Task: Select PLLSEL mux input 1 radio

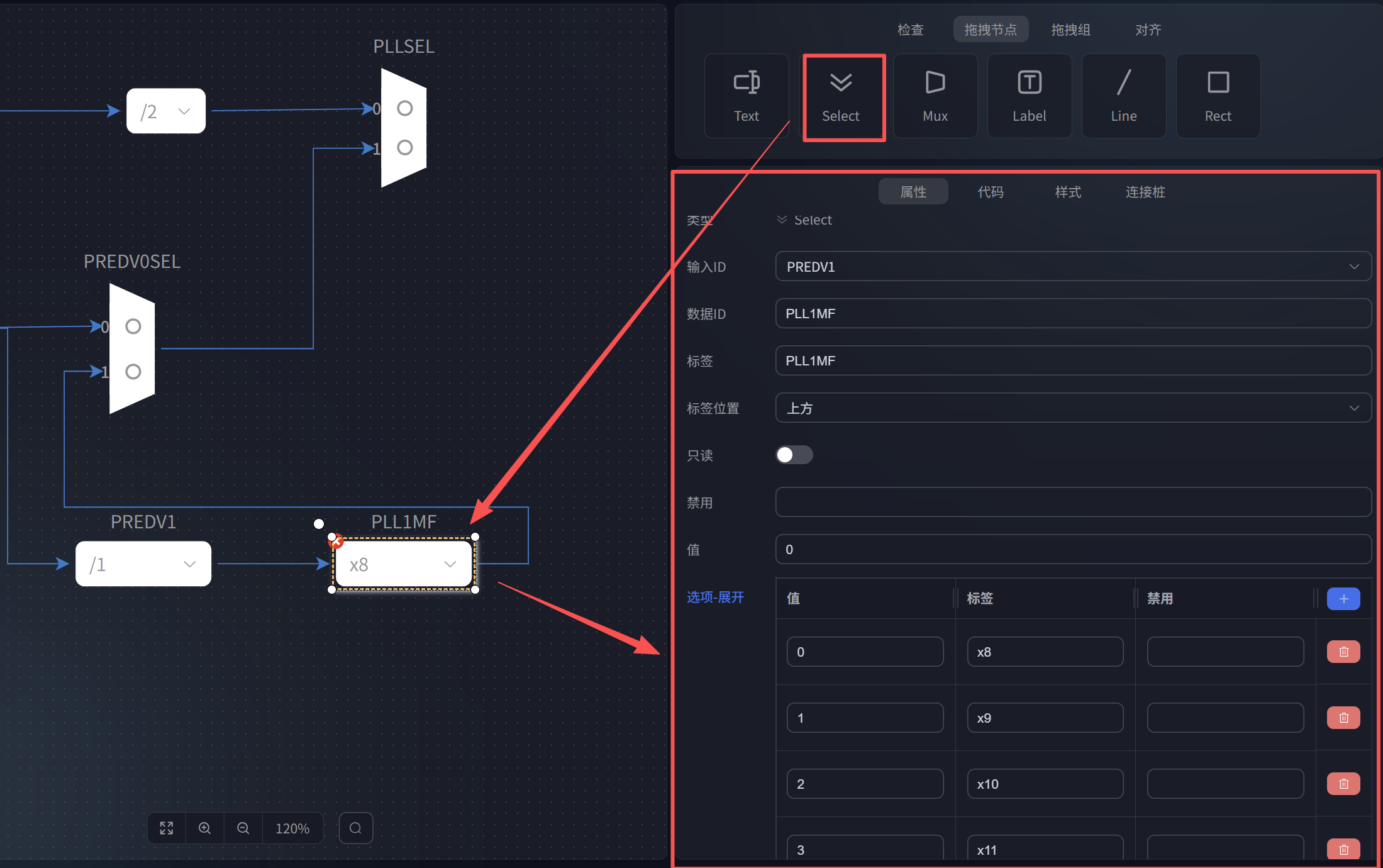Action: click(405, 147)
